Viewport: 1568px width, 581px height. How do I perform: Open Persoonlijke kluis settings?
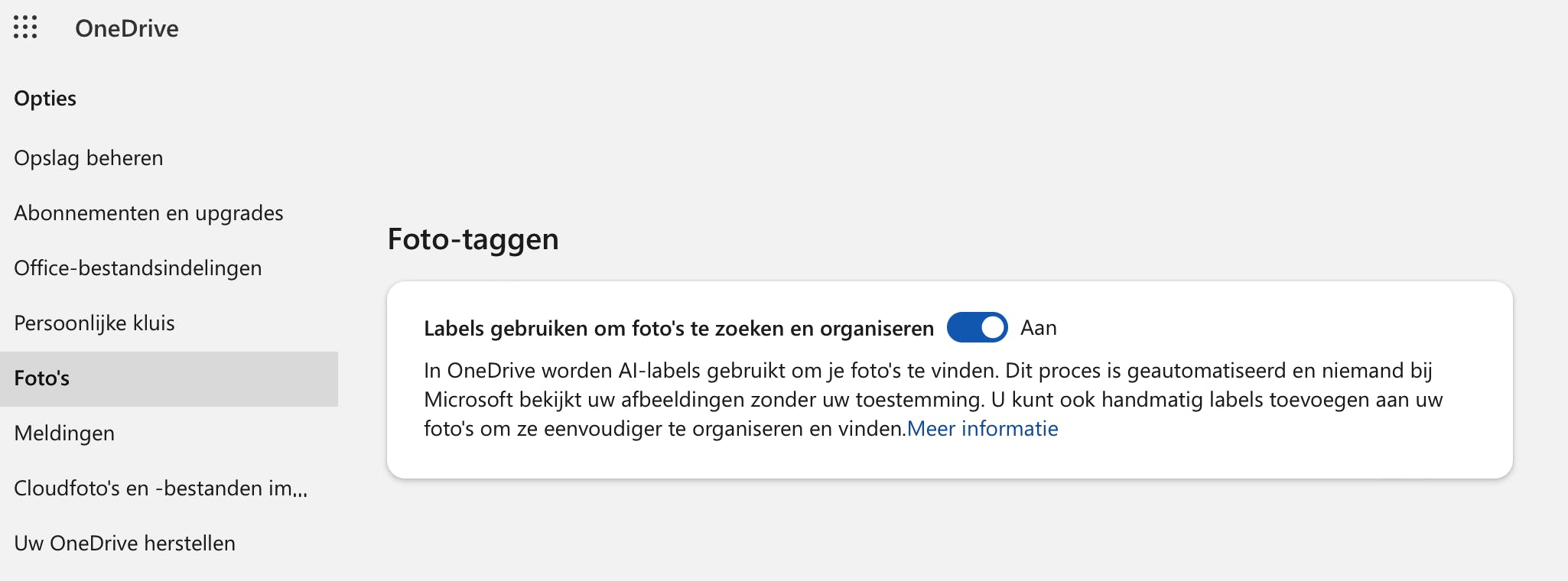click(x=94, y=323)
